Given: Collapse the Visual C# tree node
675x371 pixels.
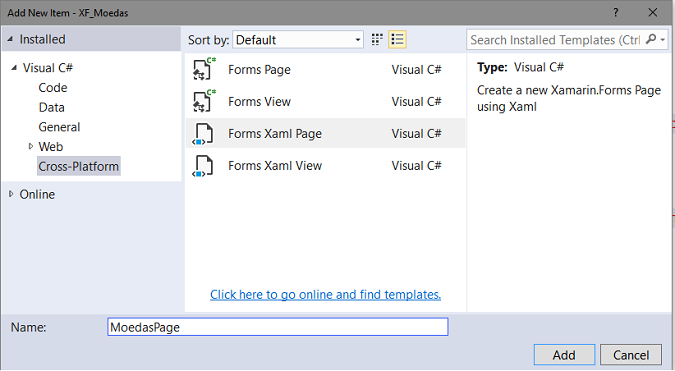Looking at the screenshot, I should pyautogui.click(x=14, y=68).
